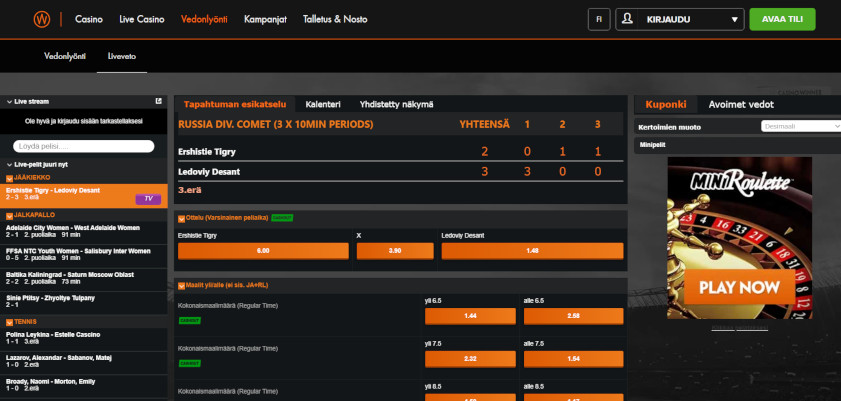841x401 pixels.
Task: Select the Kalenteri tab
Action: click(323, 105)
